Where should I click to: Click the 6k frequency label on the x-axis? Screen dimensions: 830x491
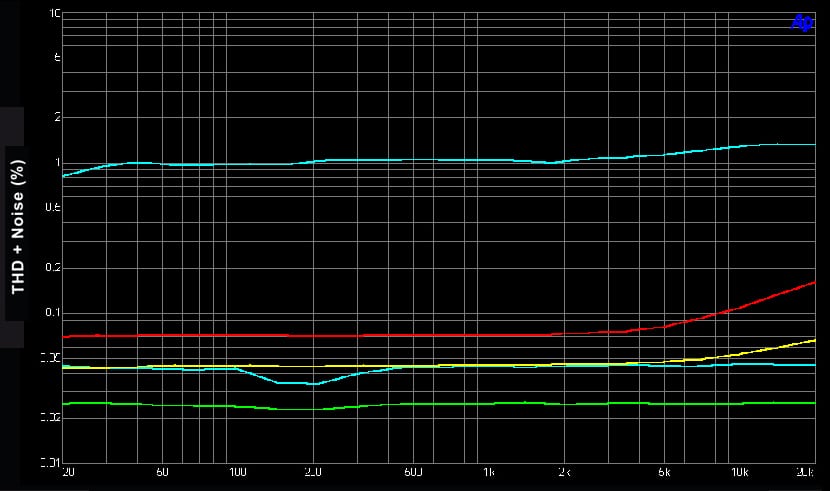coord(664,471)
